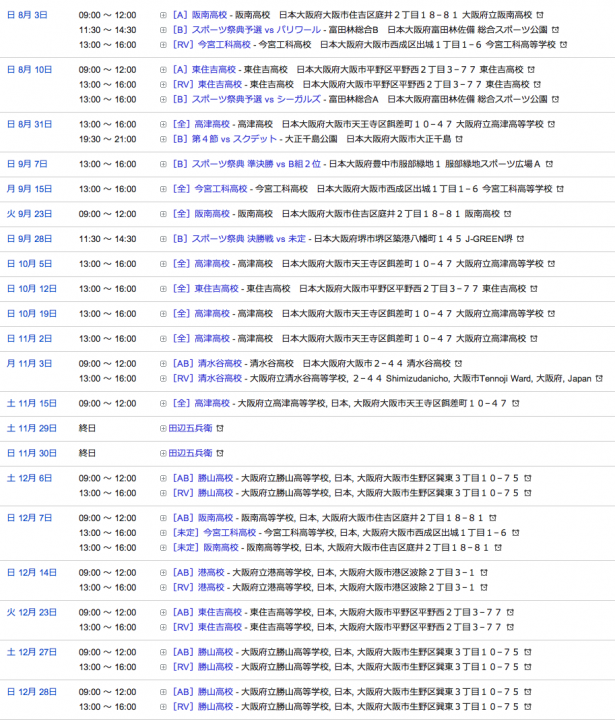Open map icon for 12月14日 [RV] 港高校 event
This screenshot has width=615, height=720.
484,588
